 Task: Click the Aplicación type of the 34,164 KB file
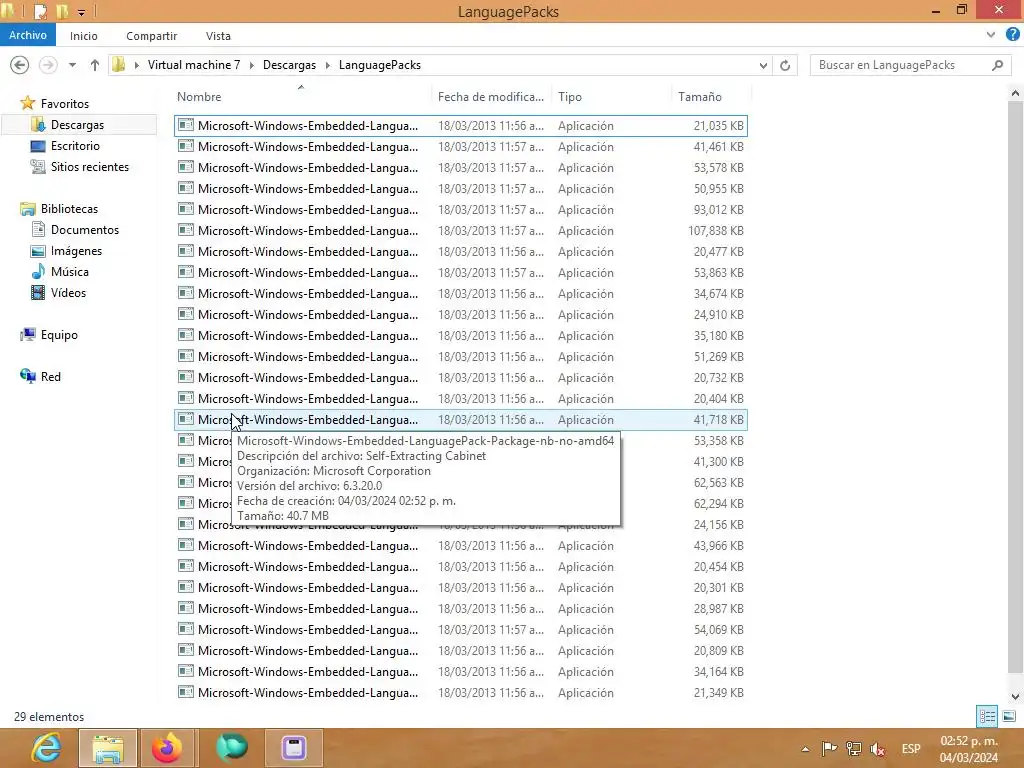586,671
